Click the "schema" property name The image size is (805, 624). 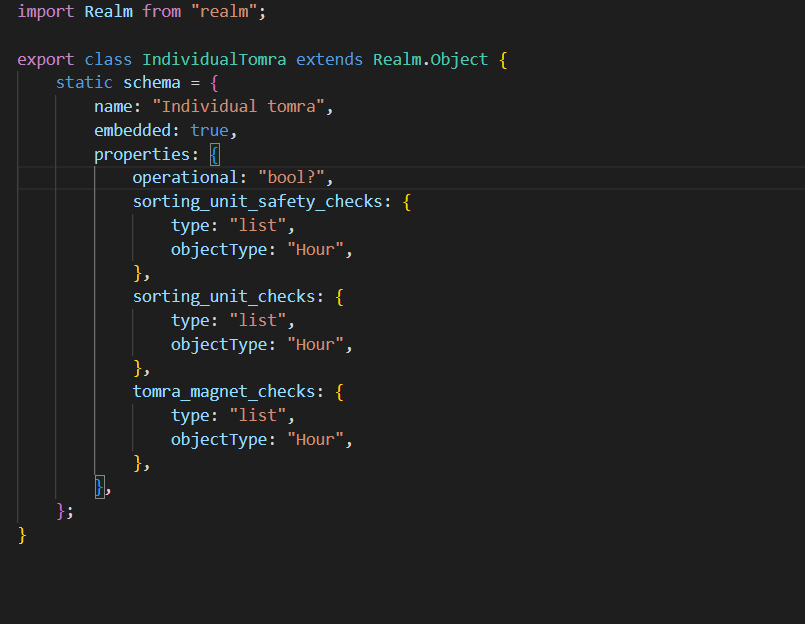tap(151, 83)
